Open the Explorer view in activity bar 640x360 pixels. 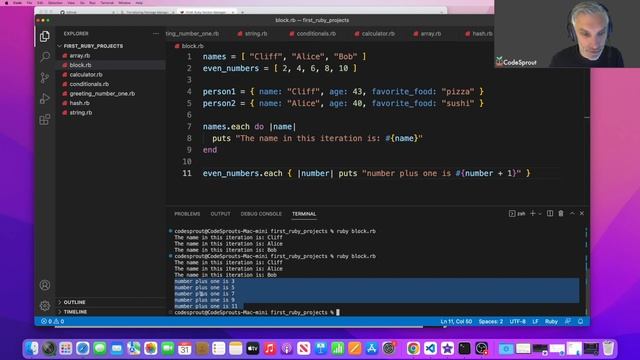pyautogui.click(x=45, y=36)
